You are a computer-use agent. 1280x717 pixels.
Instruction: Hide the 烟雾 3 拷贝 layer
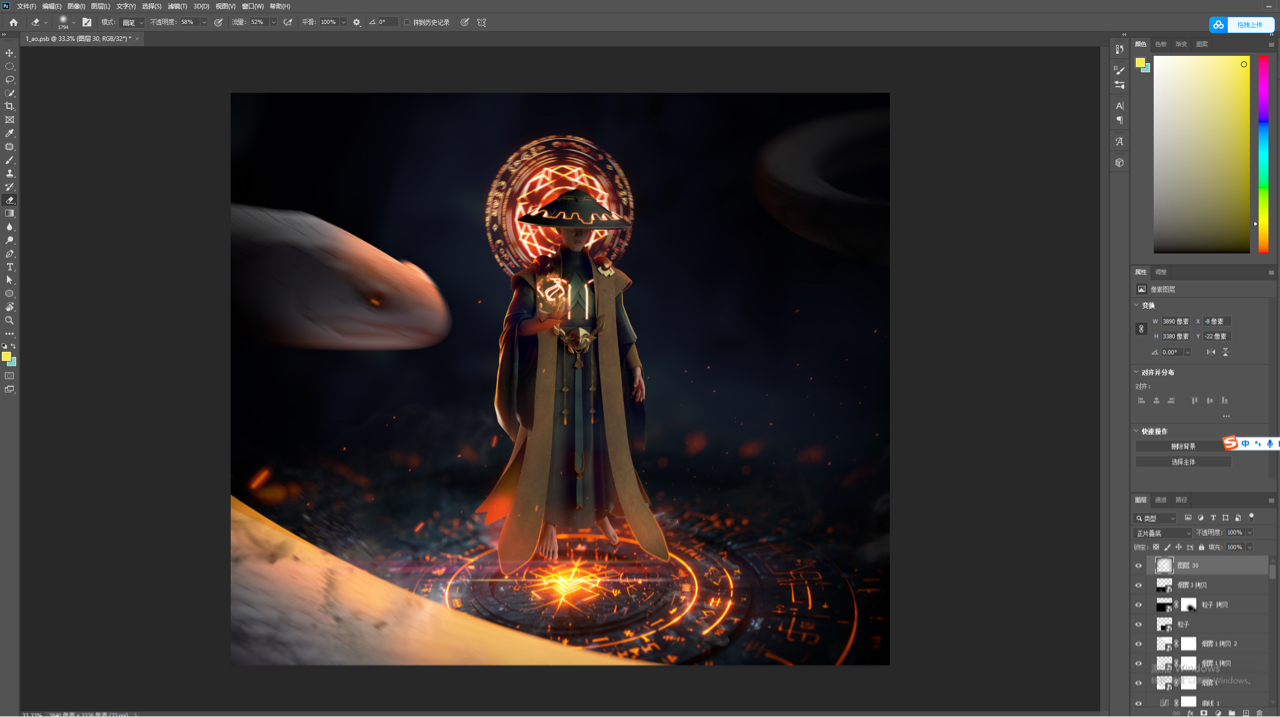coord(1138,585)
